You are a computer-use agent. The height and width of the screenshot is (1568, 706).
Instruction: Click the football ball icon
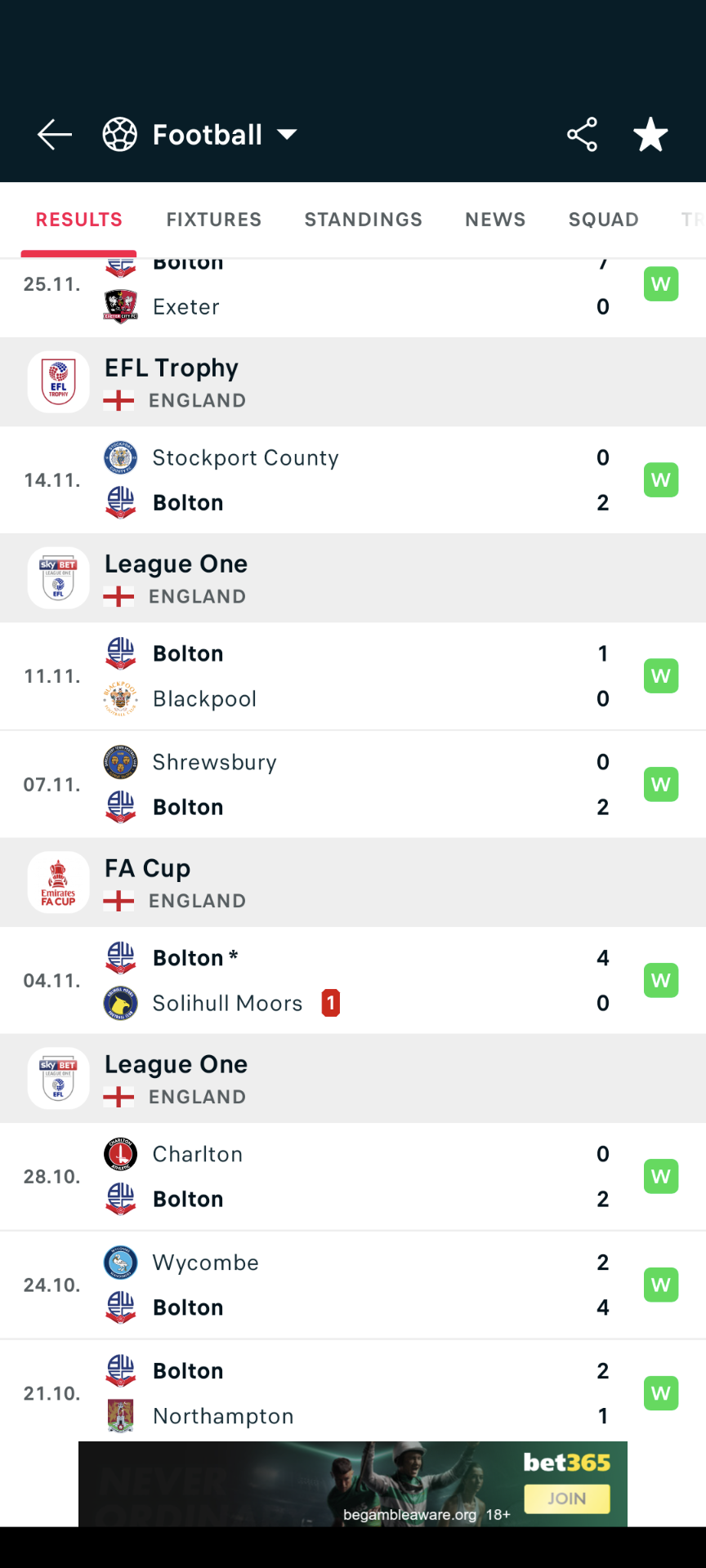pos(120,135)
